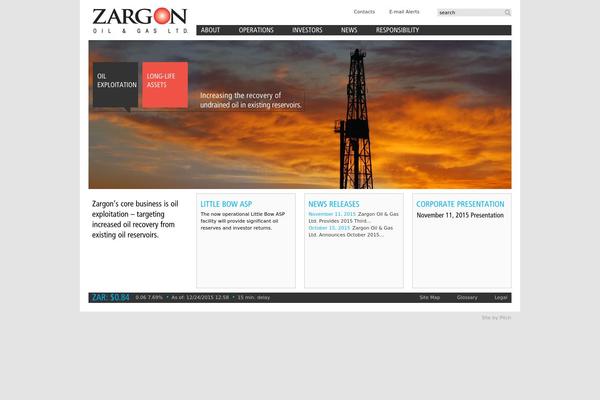This screenshot has height=400, width=600.
Task: Open the News Releases heading
Action: point(334,204)
